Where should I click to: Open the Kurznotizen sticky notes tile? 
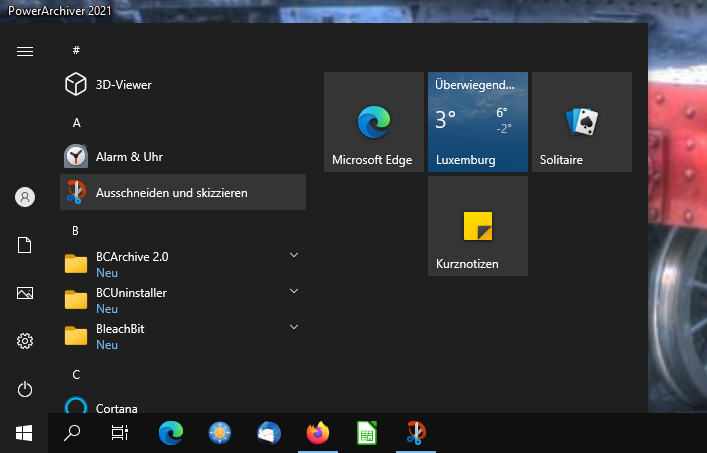click(478, 226)
